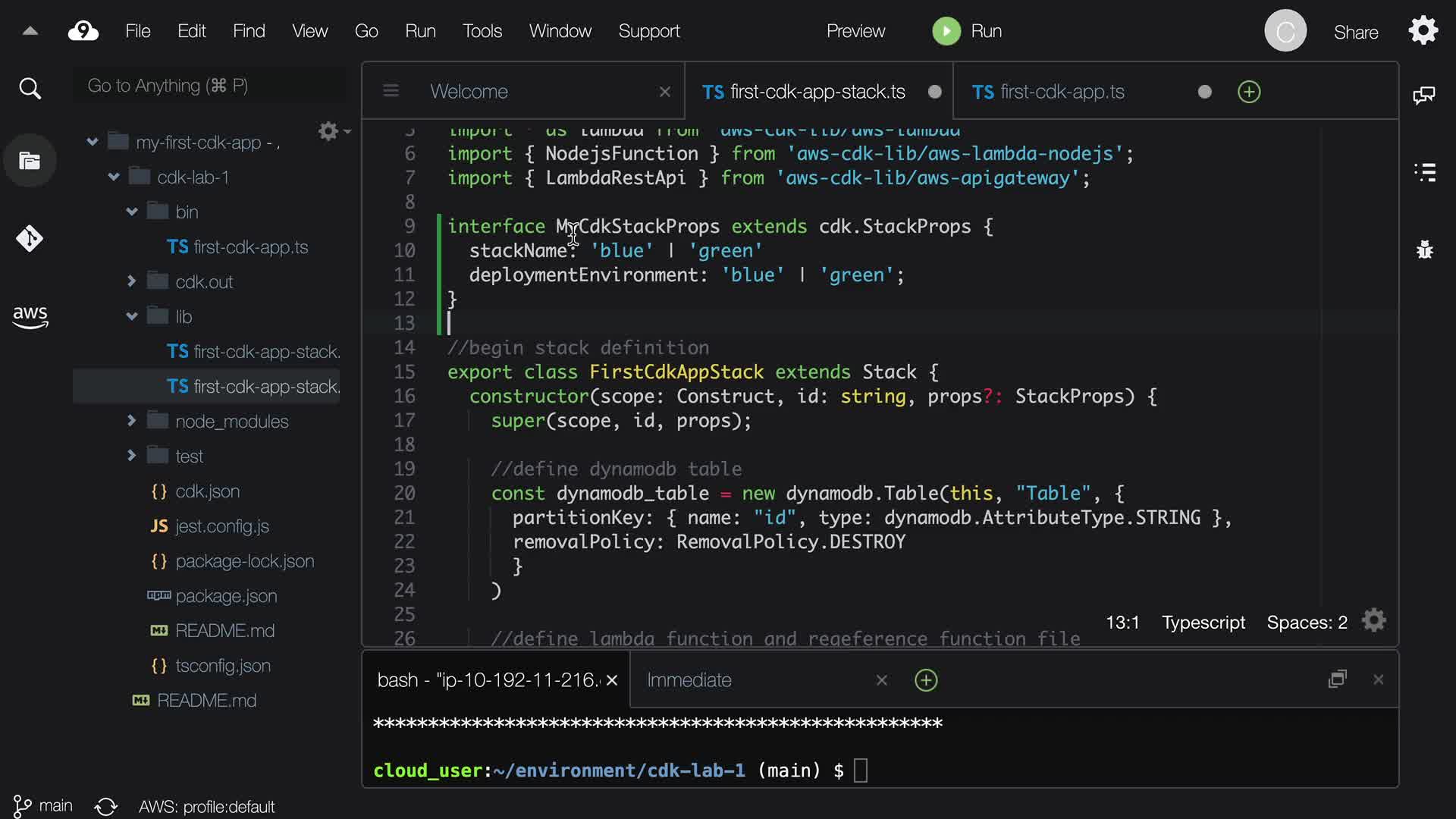Click the green Run play button
This screenshot has width=1456, height=819.
[946, 31]
